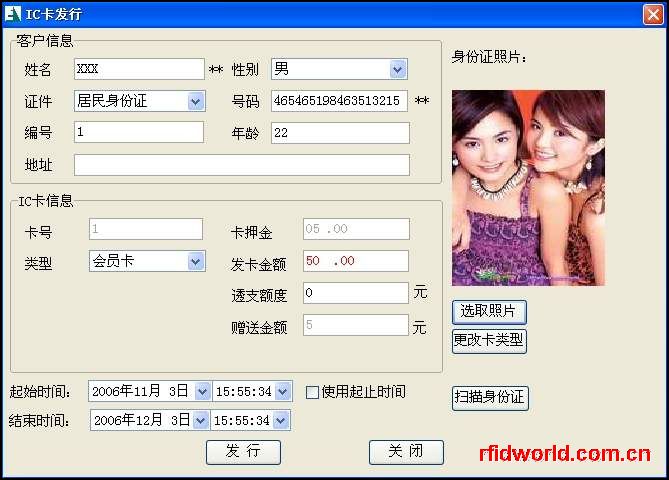
Task: Click the 关闭 close button
Action: click(x=406, y=452)
